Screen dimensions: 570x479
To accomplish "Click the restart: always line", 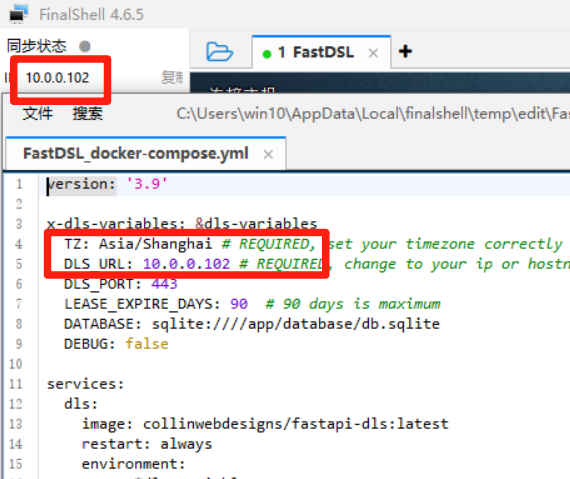I will click(147, 444).
